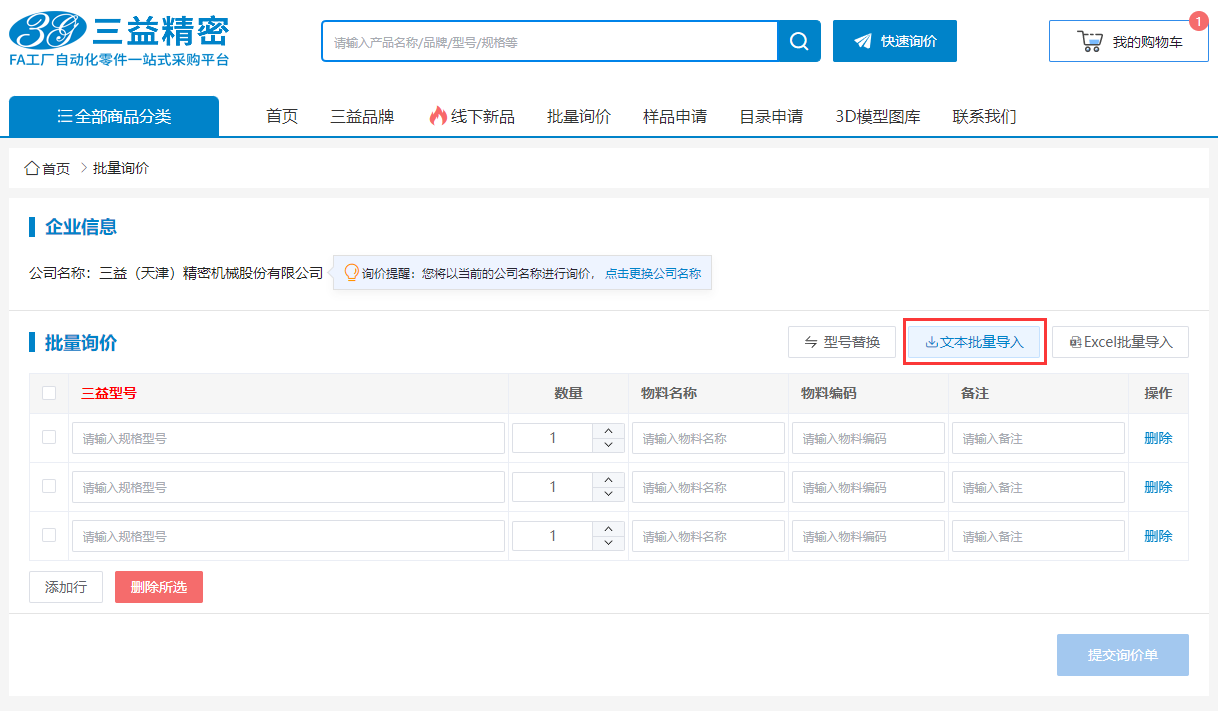
Task: Tick the checkbox in the third row
Action: [49, 535]
